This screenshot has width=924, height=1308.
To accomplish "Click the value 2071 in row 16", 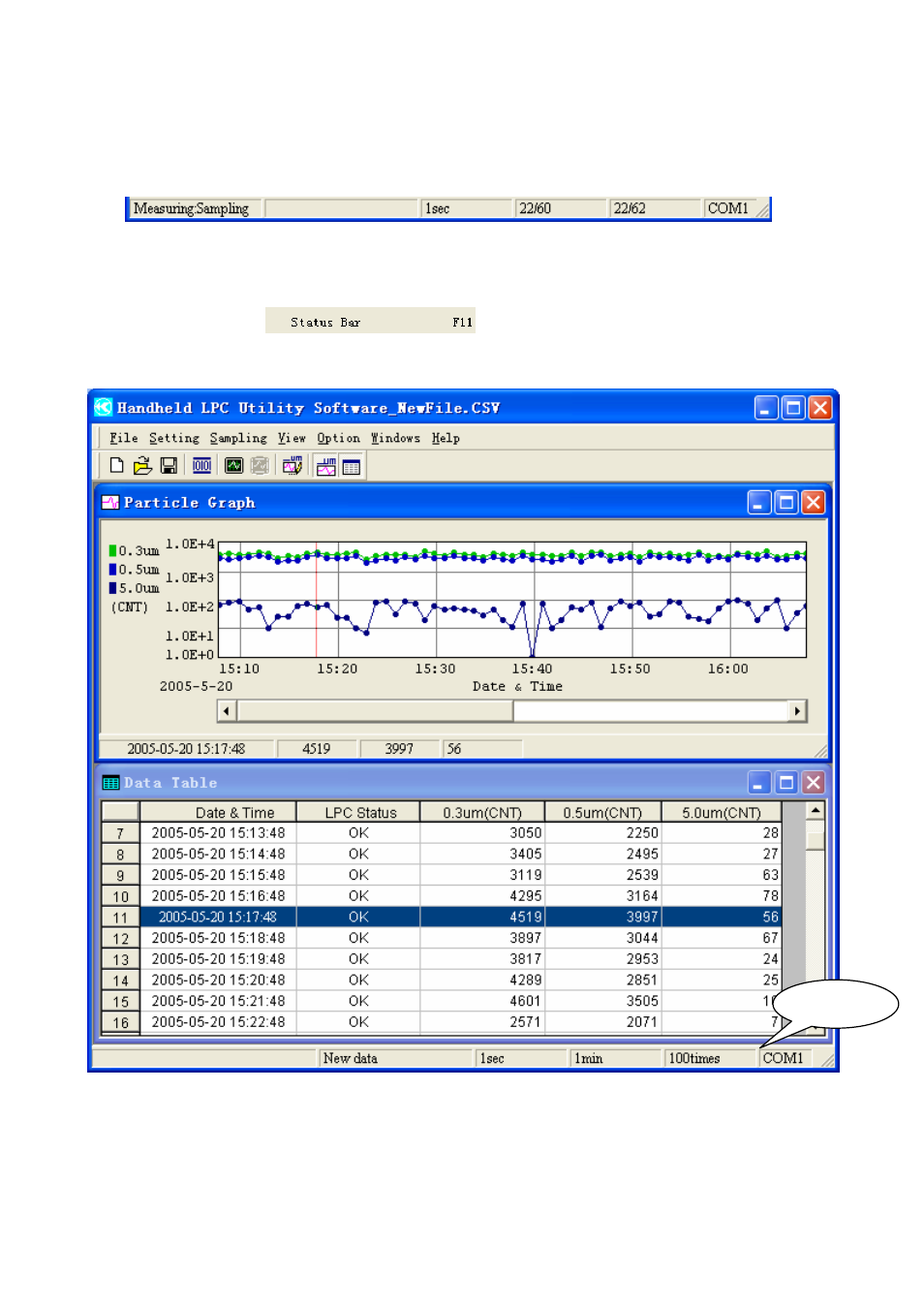I will coord(602,1022).
